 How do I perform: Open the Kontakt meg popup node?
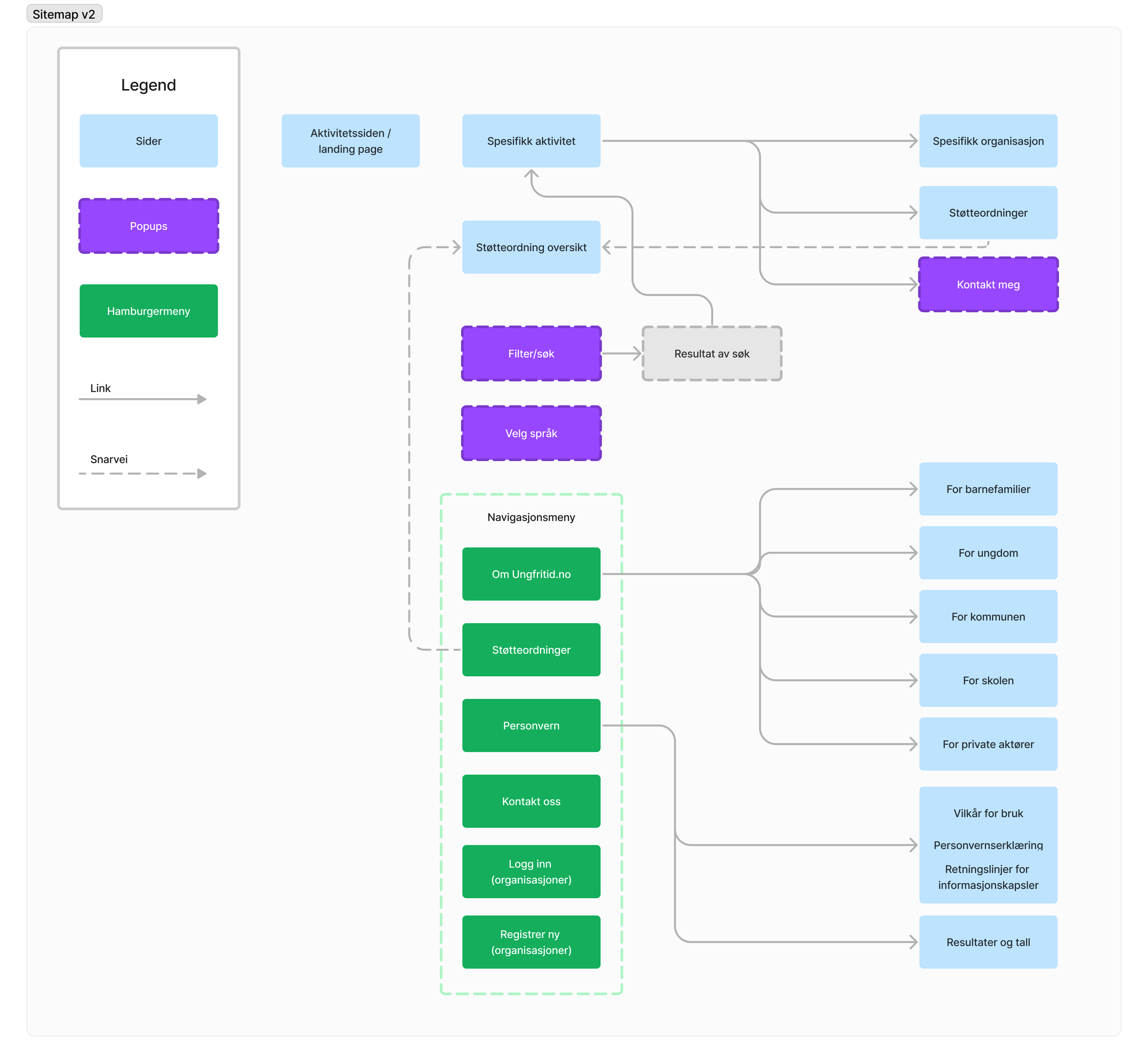pyautogui.click(x=988, y=284)
